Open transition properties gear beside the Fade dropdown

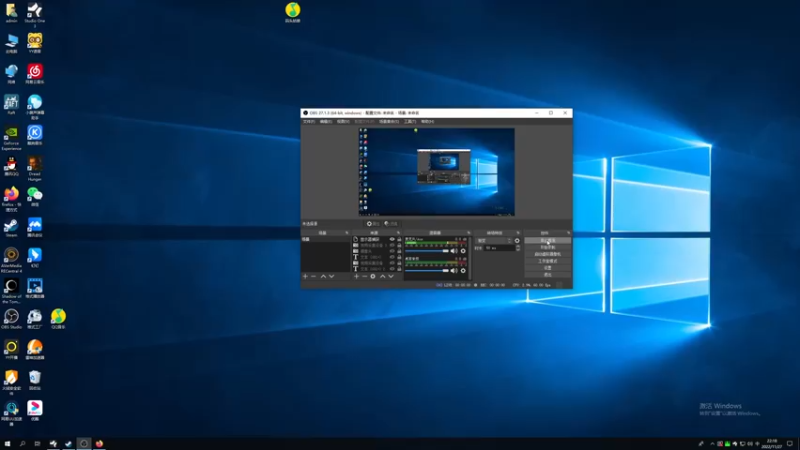point(517,240)
